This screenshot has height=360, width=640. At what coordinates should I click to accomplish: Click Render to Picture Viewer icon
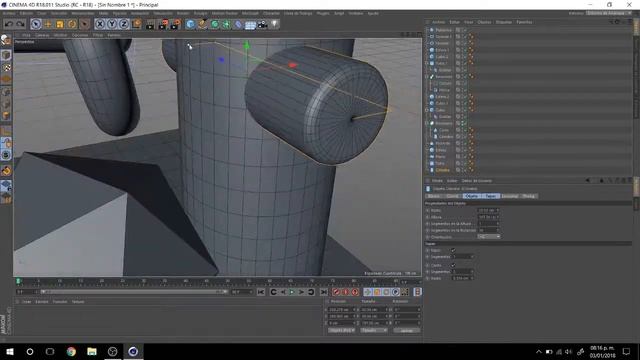(163, 24)
